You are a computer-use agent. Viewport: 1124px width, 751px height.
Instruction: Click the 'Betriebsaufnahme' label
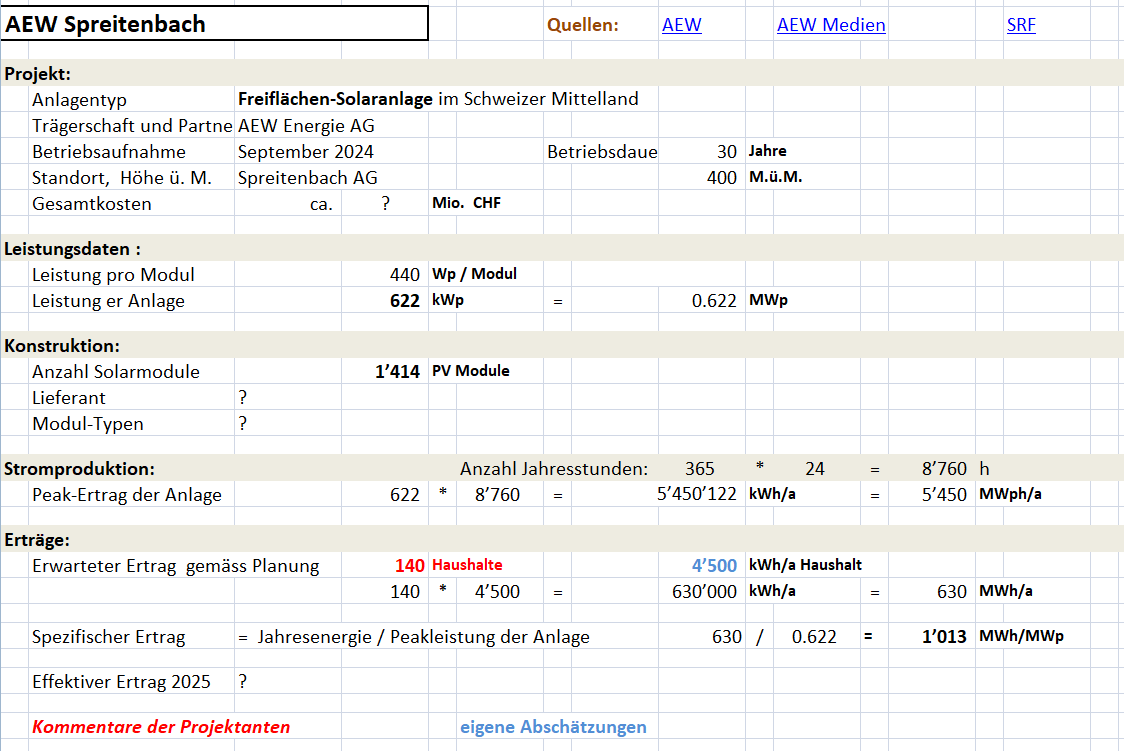click(x=108, y=152)
